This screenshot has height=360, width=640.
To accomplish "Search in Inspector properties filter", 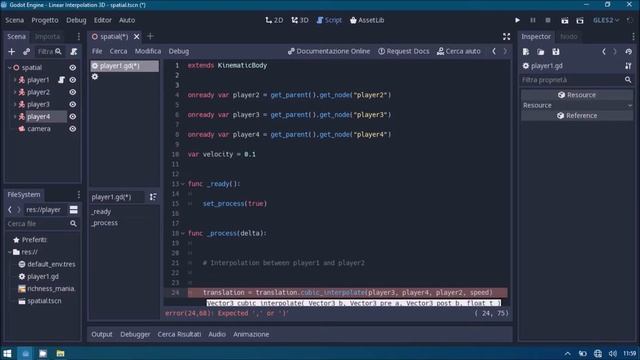I will coord(577,80).
